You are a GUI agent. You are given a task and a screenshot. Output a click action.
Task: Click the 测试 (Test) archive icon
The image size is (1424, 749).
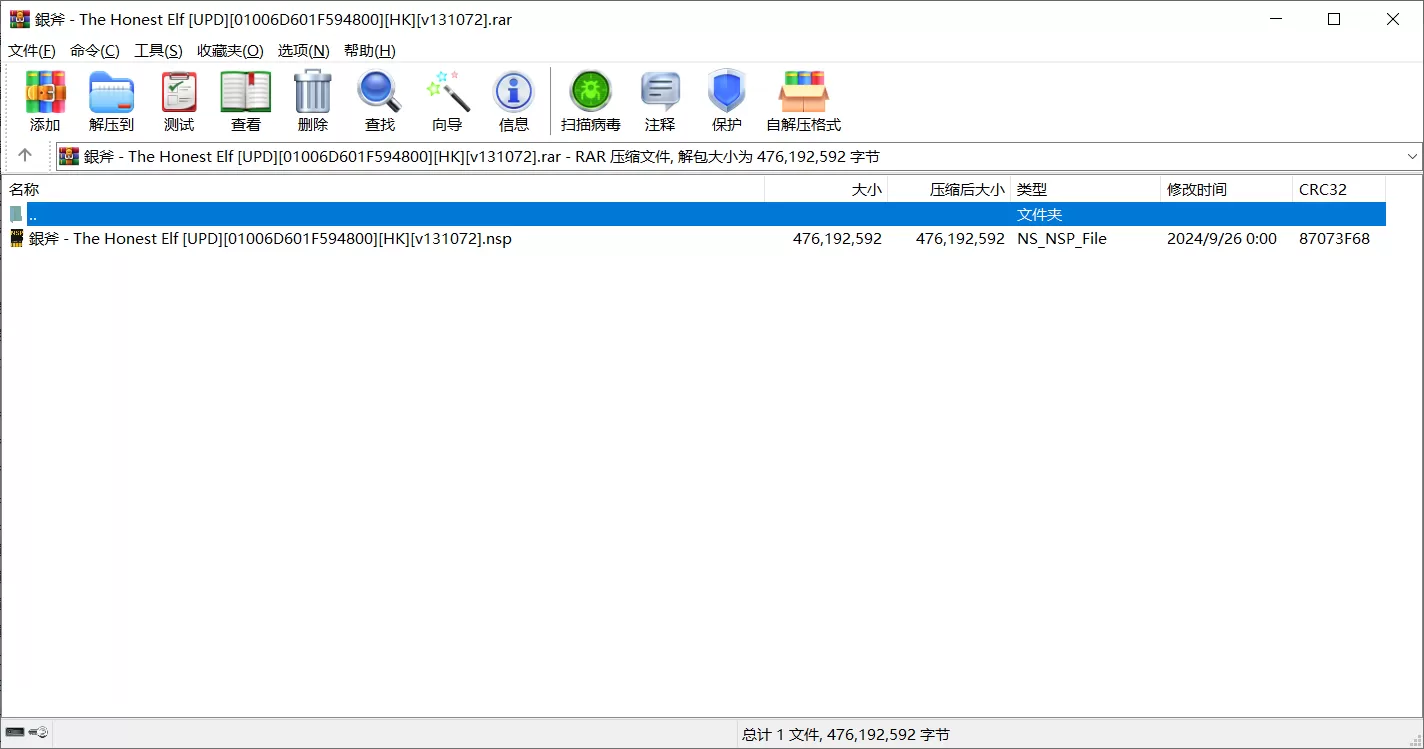click(178, 97)
